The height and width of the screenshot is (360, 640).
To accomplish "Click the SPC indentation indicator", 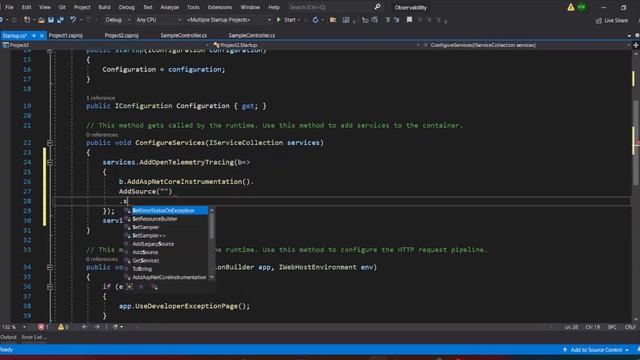I will click(x=612, y=327).
